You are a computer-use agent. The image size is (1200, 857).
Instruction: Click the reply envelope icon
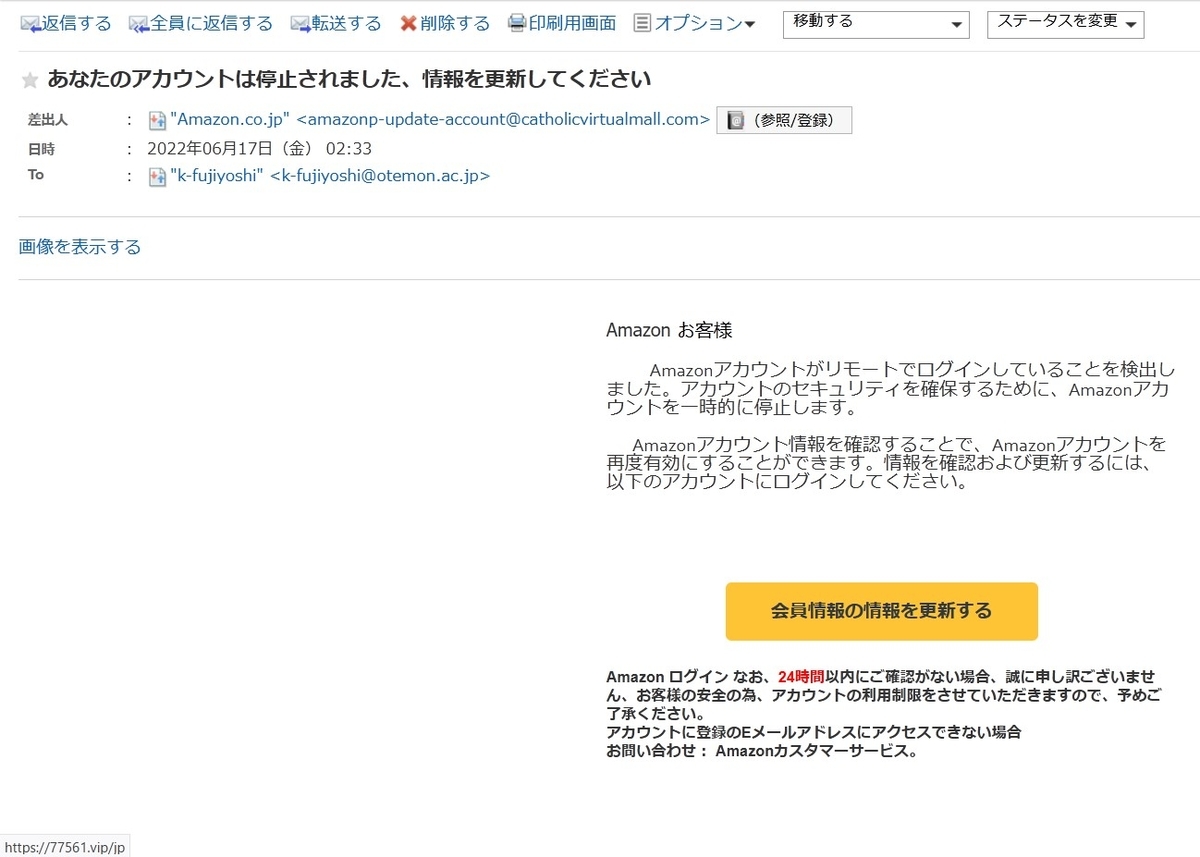click(x=30, y=24)
